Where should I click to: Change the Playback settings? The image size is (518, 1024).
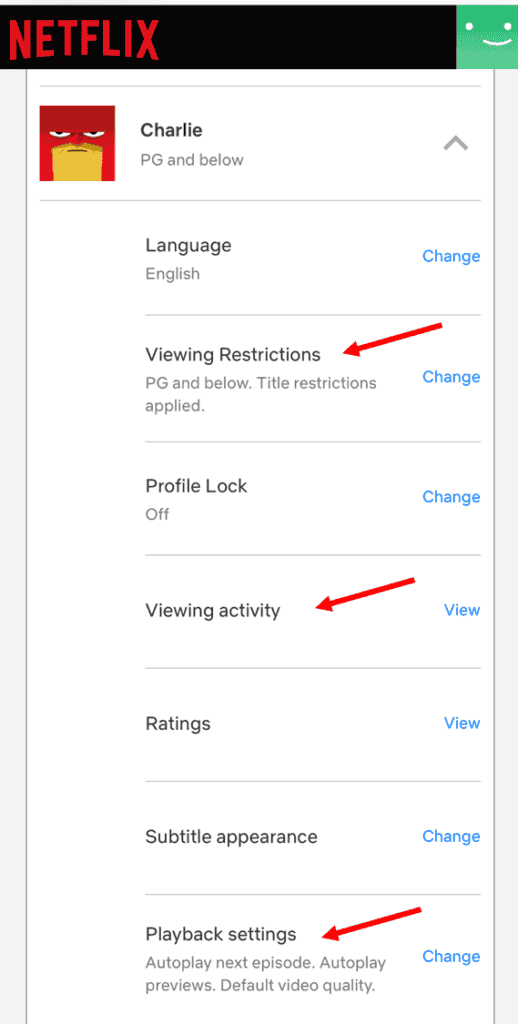click(451, 957)
